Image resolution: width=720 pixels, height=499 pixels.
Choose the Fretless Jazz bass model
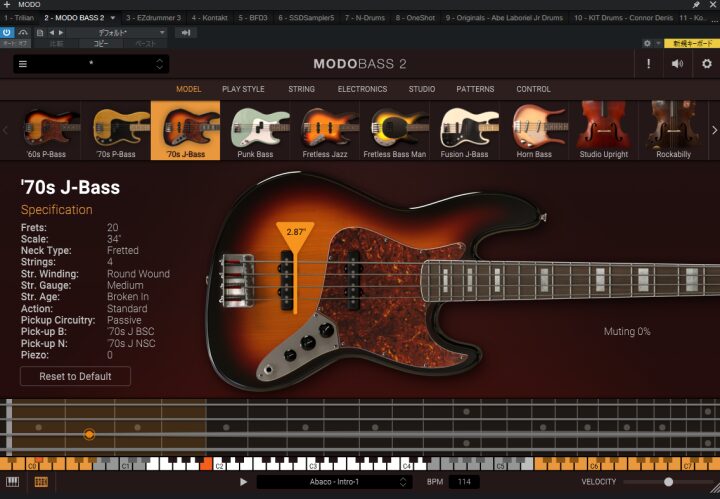click(x=325, y=130)
